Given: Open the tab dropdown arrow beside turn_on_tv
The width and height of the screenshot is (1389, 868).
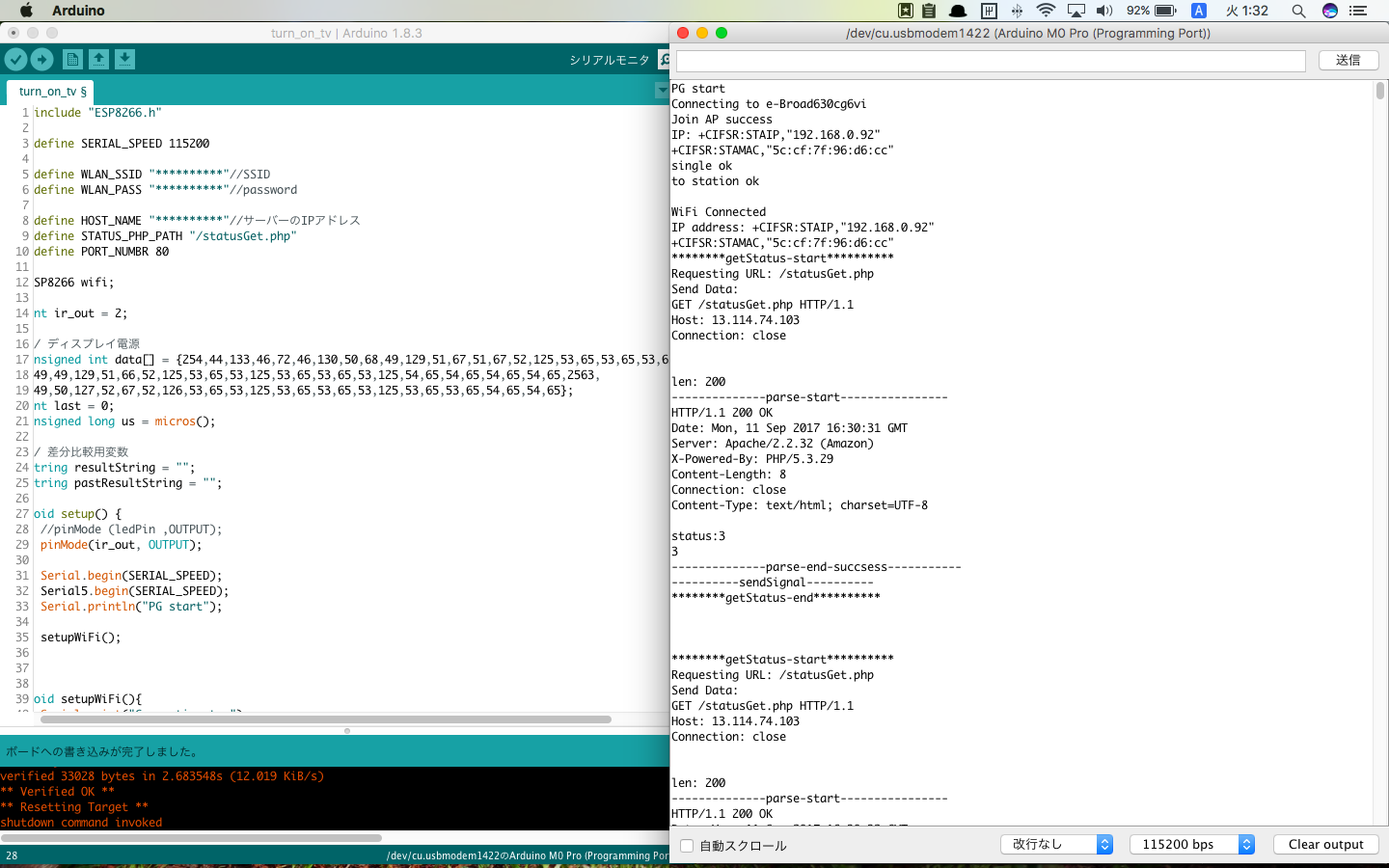Looking at the screenshot, I should [x=662, y=90].
